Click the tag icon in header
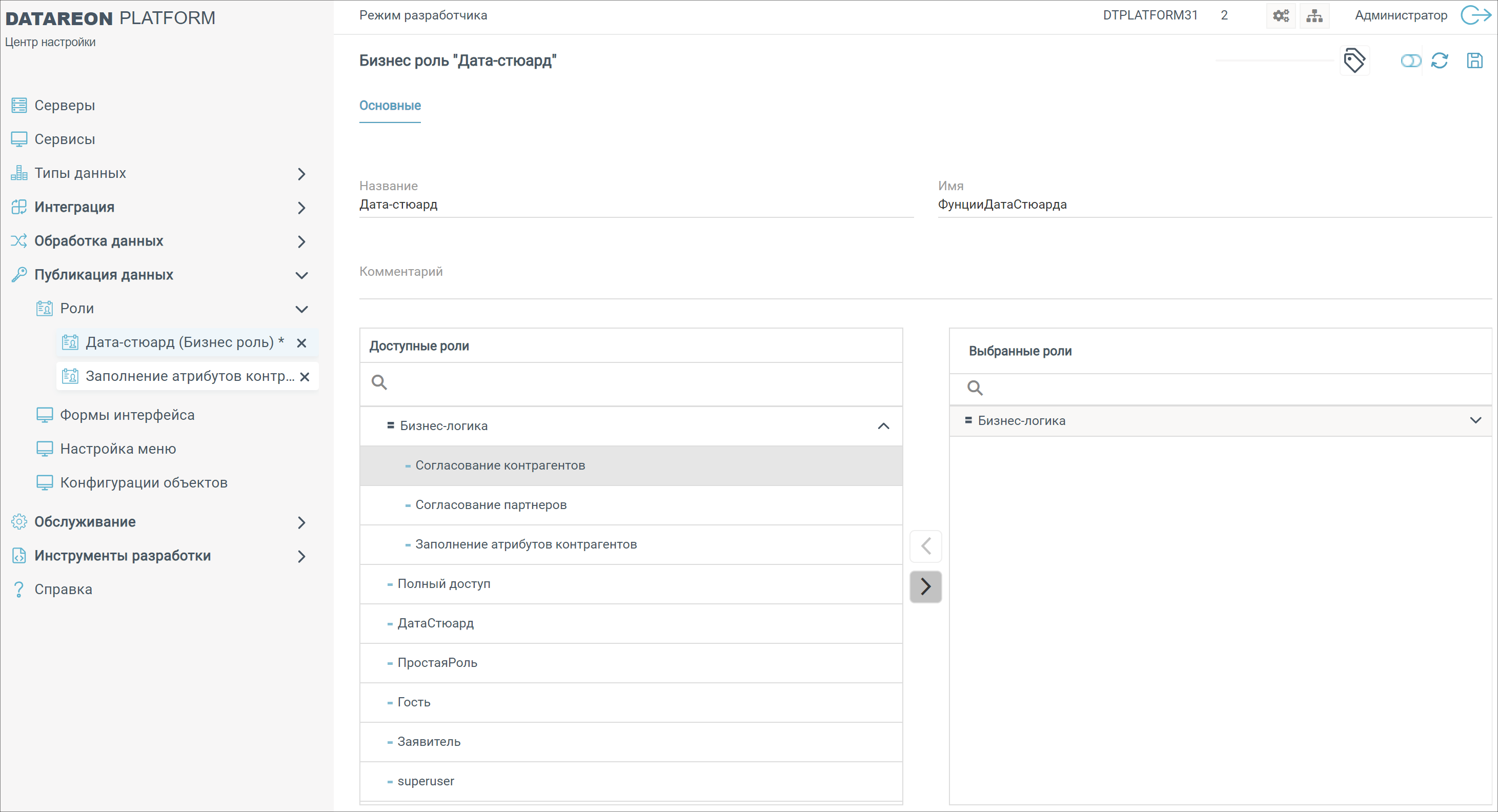The height and width of the screenshot is (812, 1498). pos(1354,60)
